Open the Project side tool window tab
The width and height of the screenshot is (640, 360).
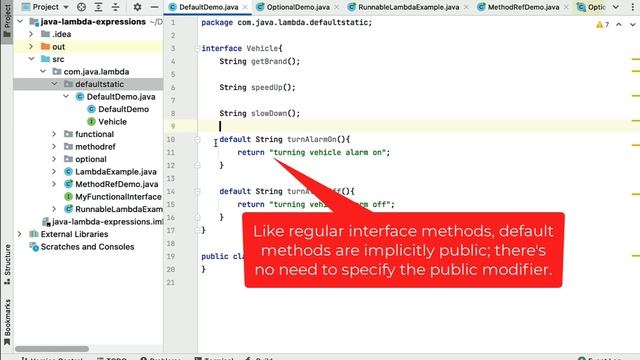7,21
